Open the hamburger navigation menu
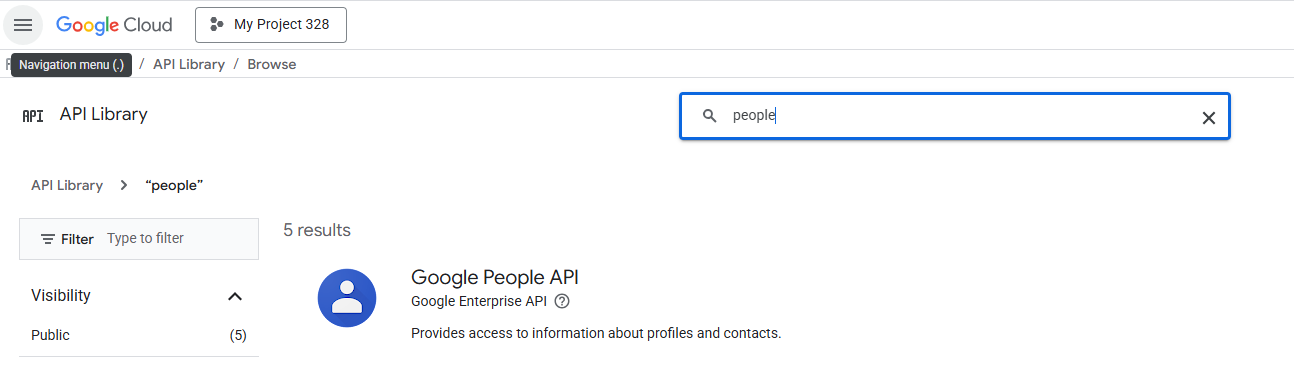The width and height of the screenshot is (1294, 368). point(23,25)
